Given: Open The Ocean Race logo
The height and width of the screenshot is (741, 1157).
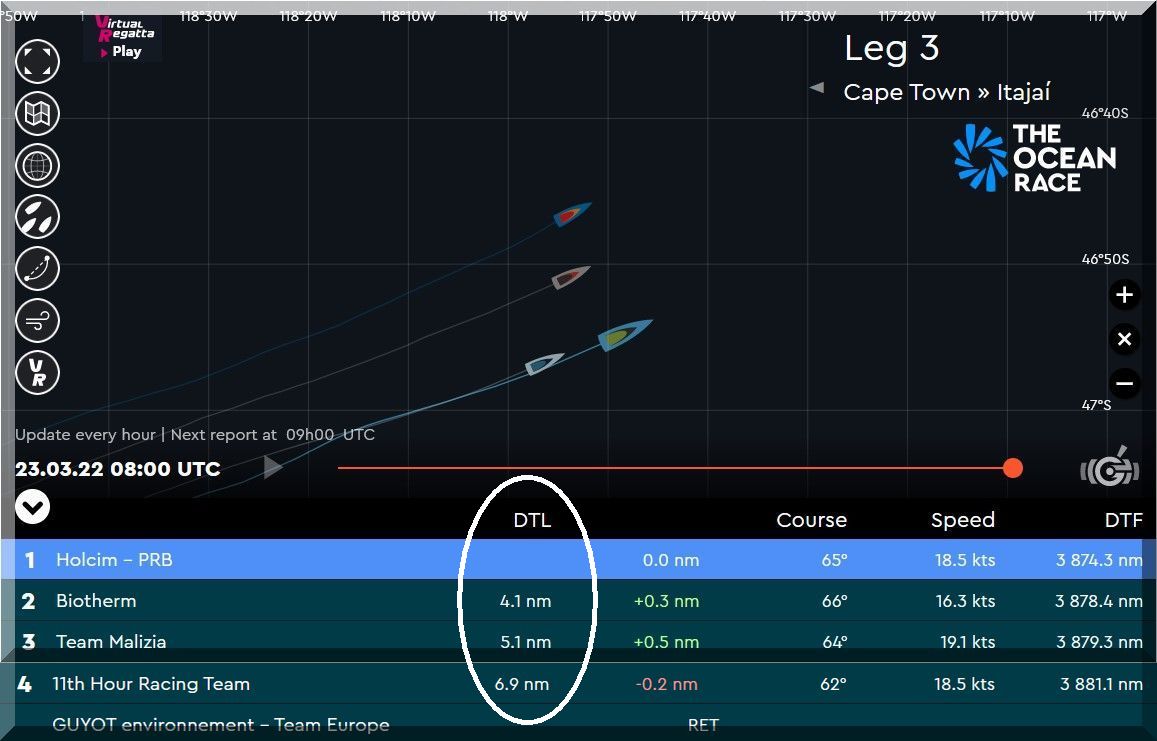Looking at the screenshot, I should [x=1034, y=158].
